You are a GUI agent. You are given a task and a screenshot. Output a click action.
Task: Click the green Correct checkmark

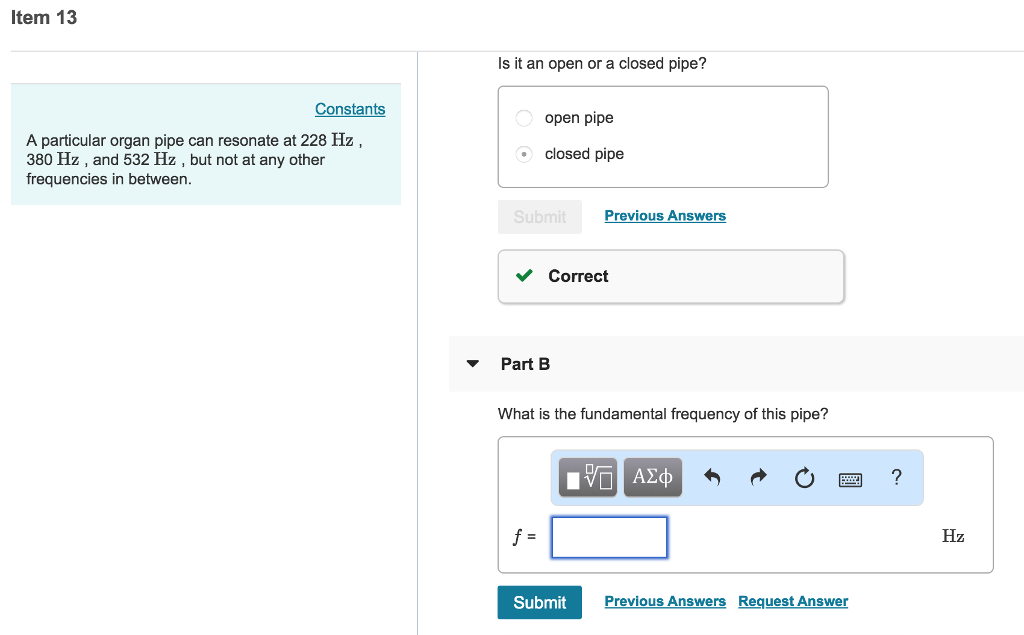(523, 276)
